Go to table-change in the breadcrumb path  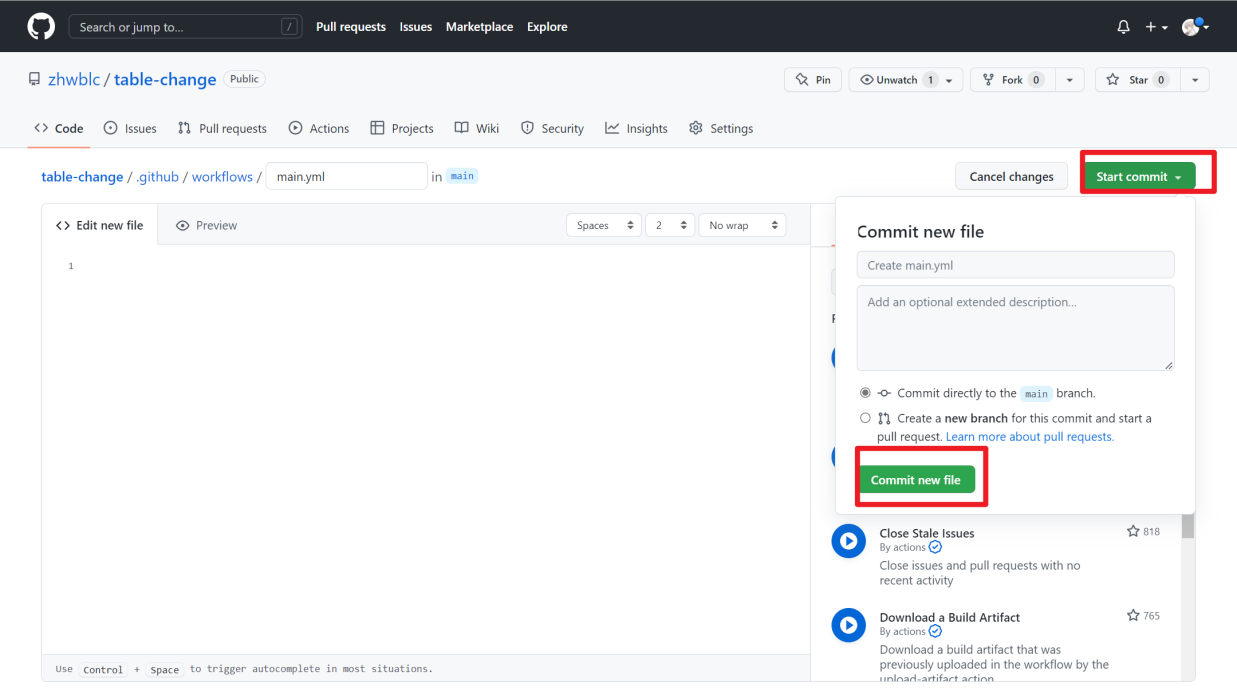coord(82,177)
